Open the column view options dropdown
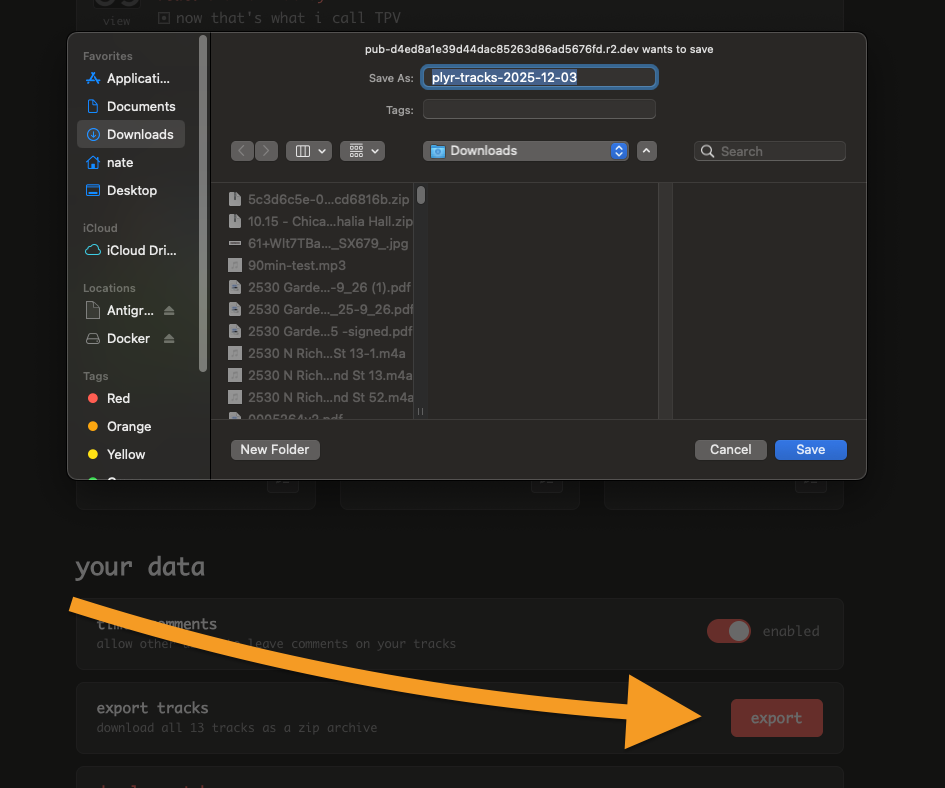This screenshot has height=788, width=945. coord(308,151)
